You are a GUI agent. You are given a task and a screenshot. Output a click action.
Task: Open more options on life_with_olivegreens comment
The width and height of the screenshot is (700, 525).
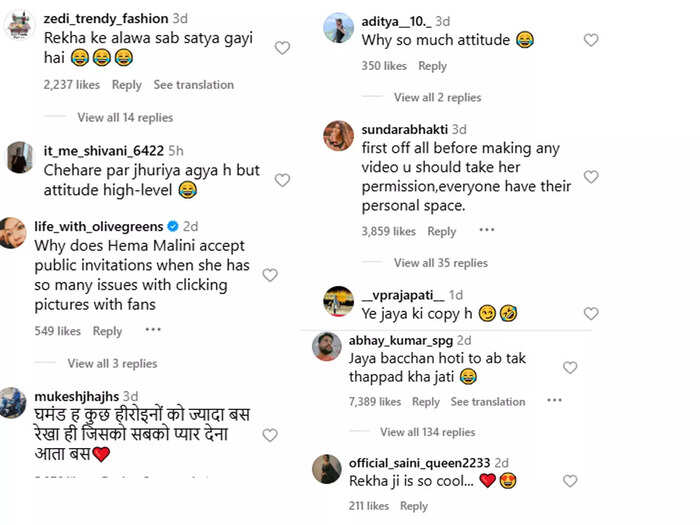(153, 330)
